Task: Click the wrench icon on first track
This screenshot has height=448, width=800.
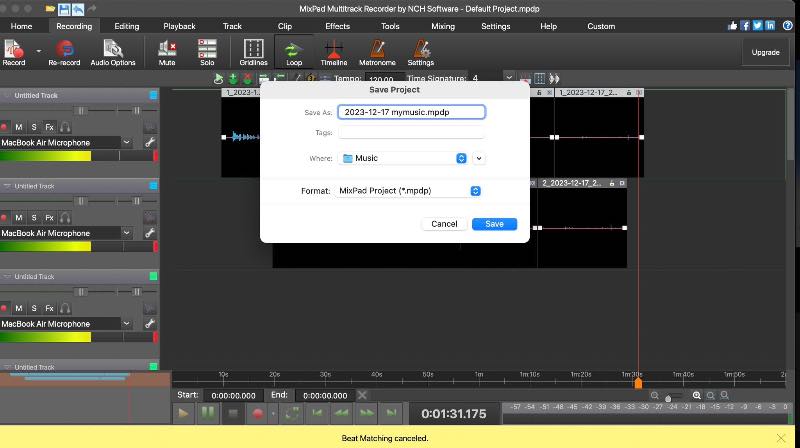Action: coord(151,143)
